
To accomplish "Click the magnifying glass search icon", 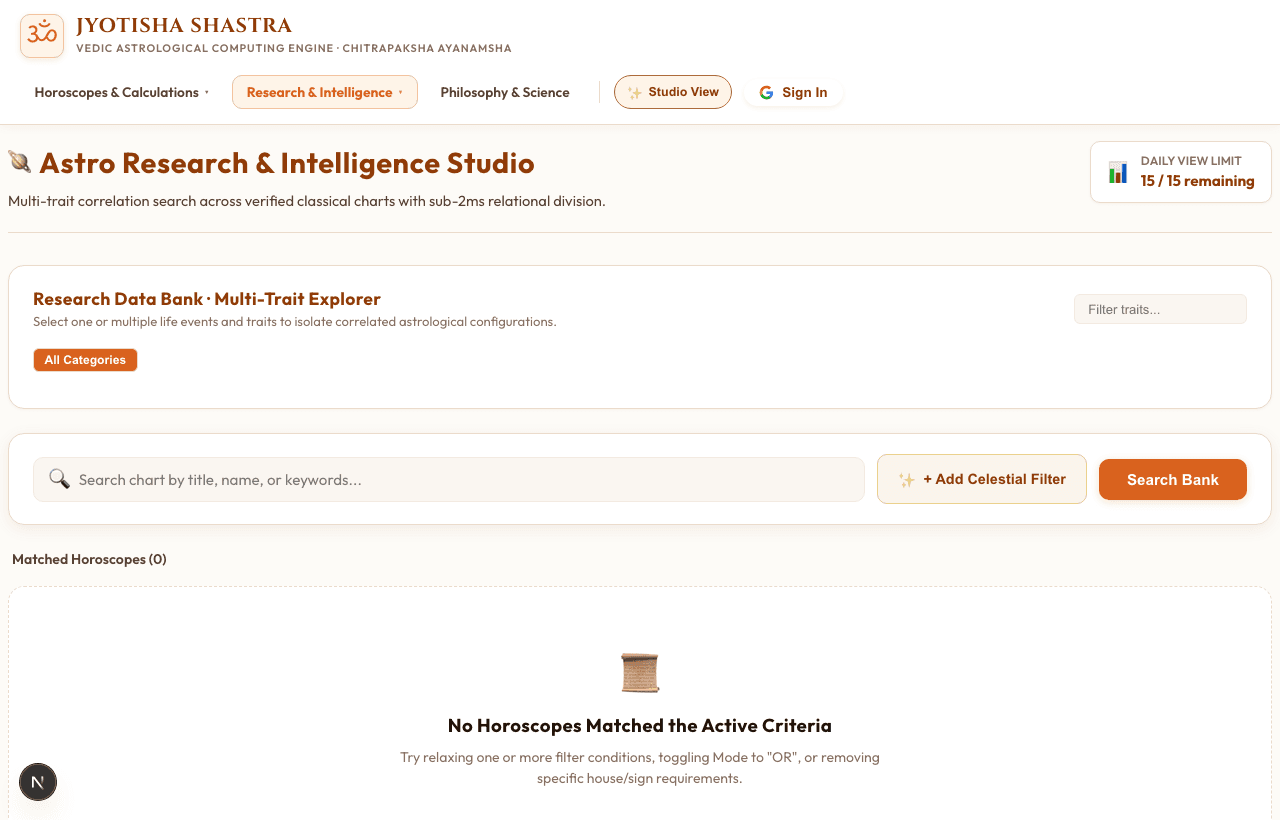I will coord(59,479).
